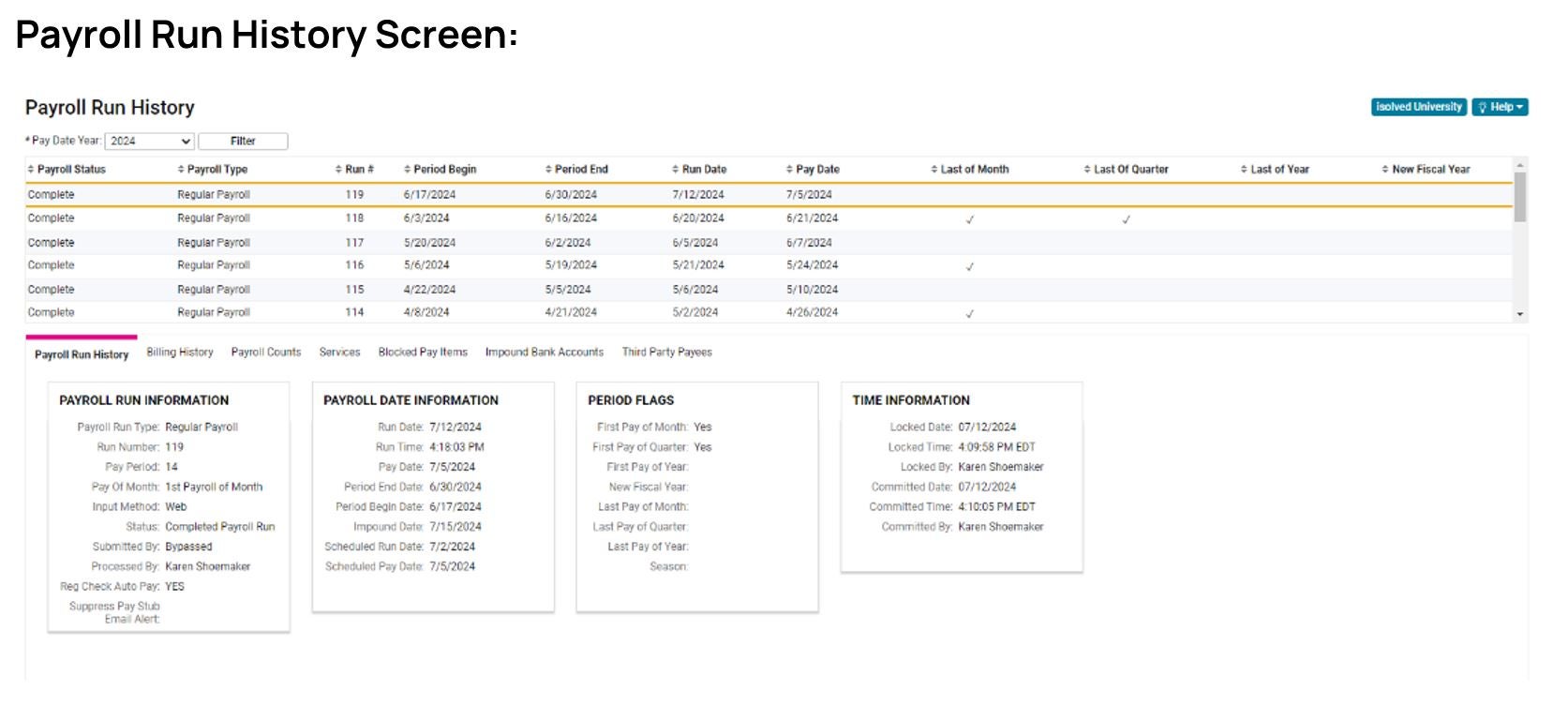Click Locked By Karen Shoemaker value
Viewport: 1568px width, 706px height.
coord(1001,467)
